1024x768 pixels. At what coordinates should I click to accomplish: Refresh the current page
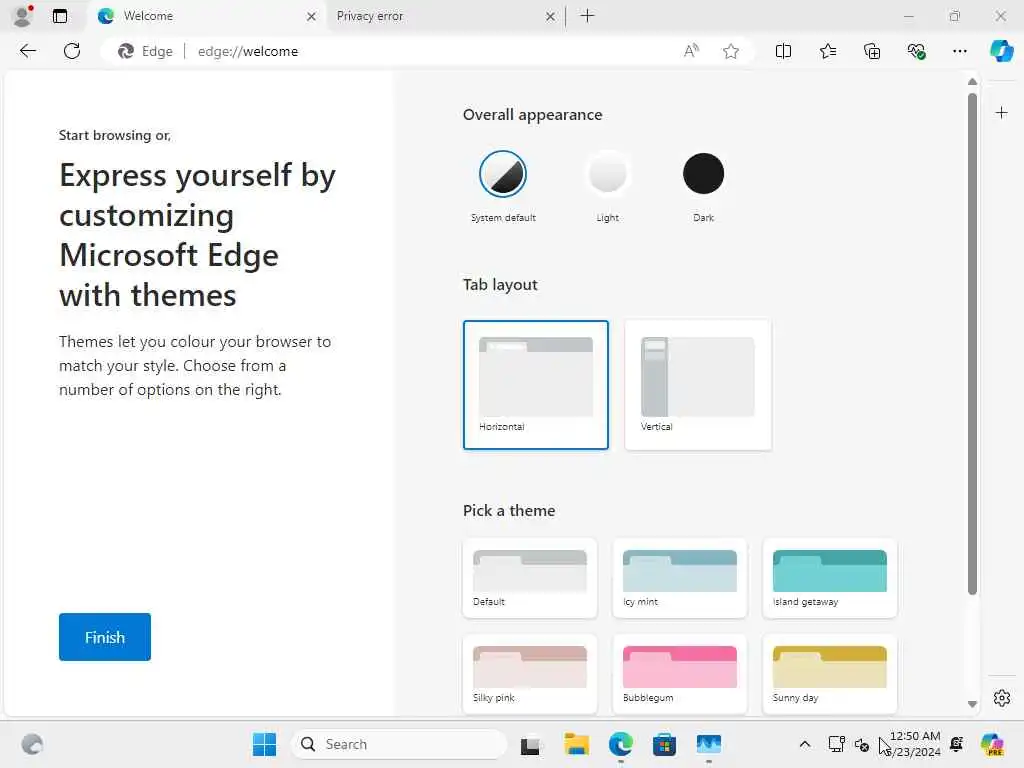(x=72, y=51)
